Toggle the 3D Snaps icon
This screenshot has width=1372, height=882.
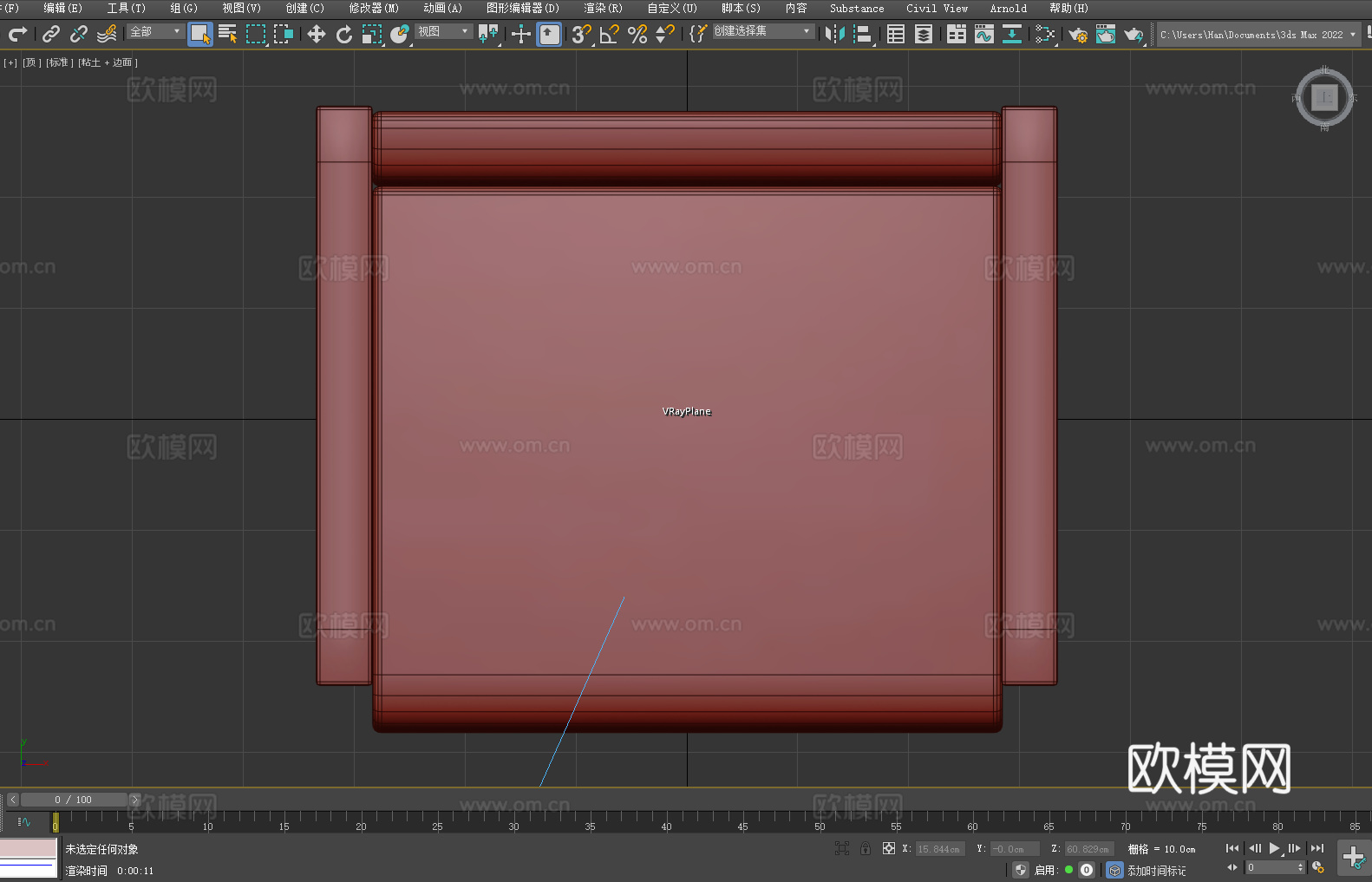click(582, 35)
